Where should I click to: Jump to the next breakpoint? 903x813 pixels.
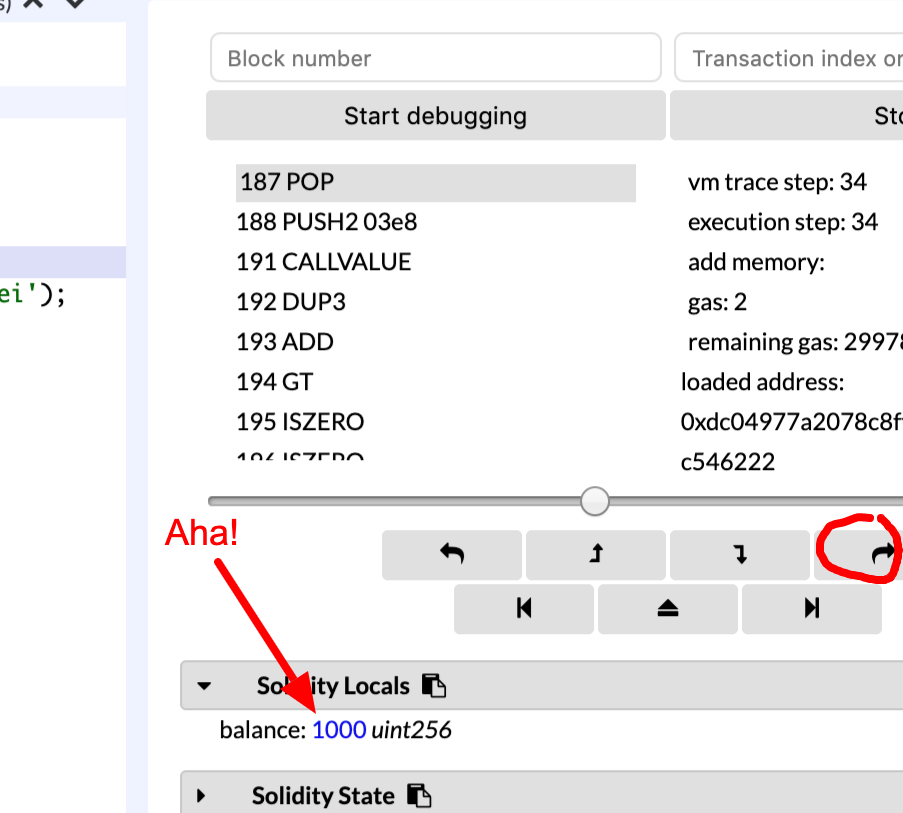point(812,609)
